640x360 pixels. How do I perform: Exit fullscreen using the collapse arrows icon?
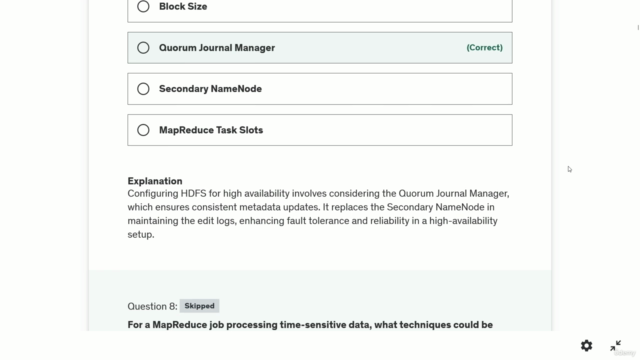click(616, 346)
